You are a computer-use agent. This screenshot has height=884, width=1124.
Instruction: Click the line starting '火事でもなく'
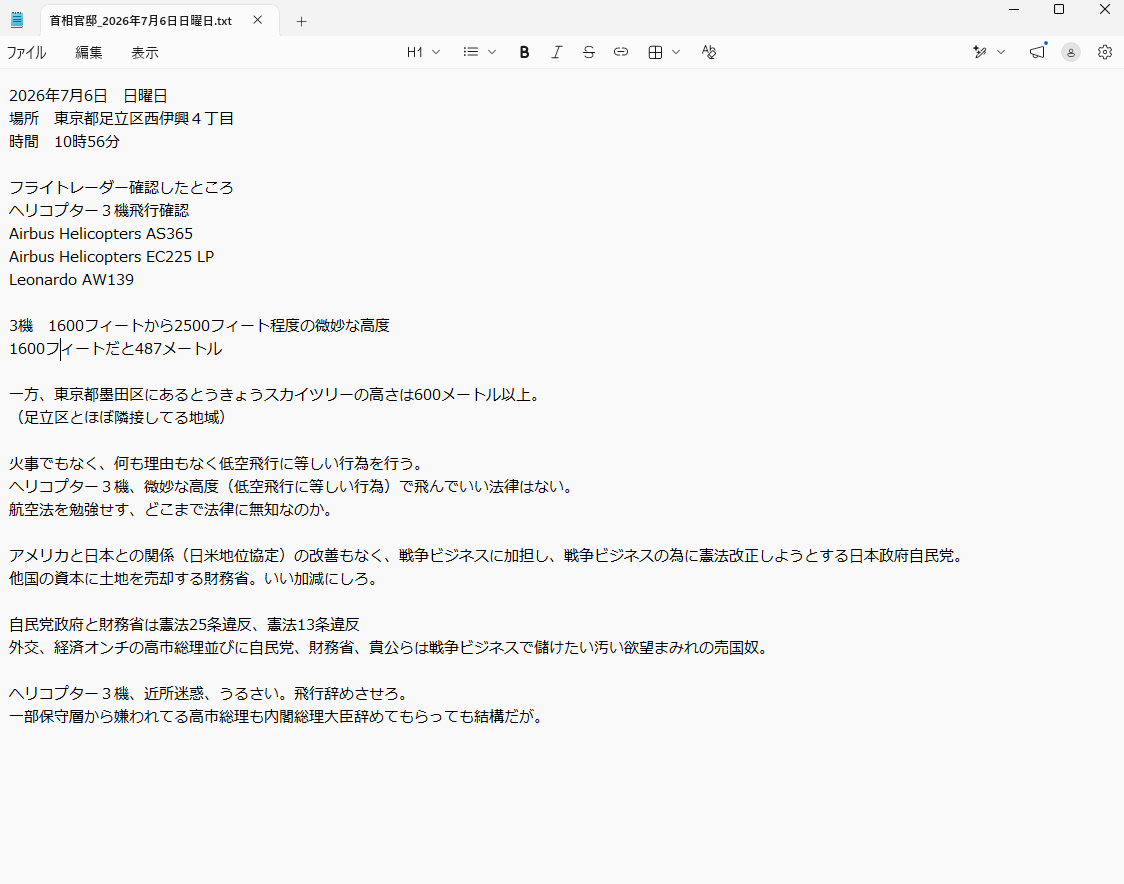point(218,464)
